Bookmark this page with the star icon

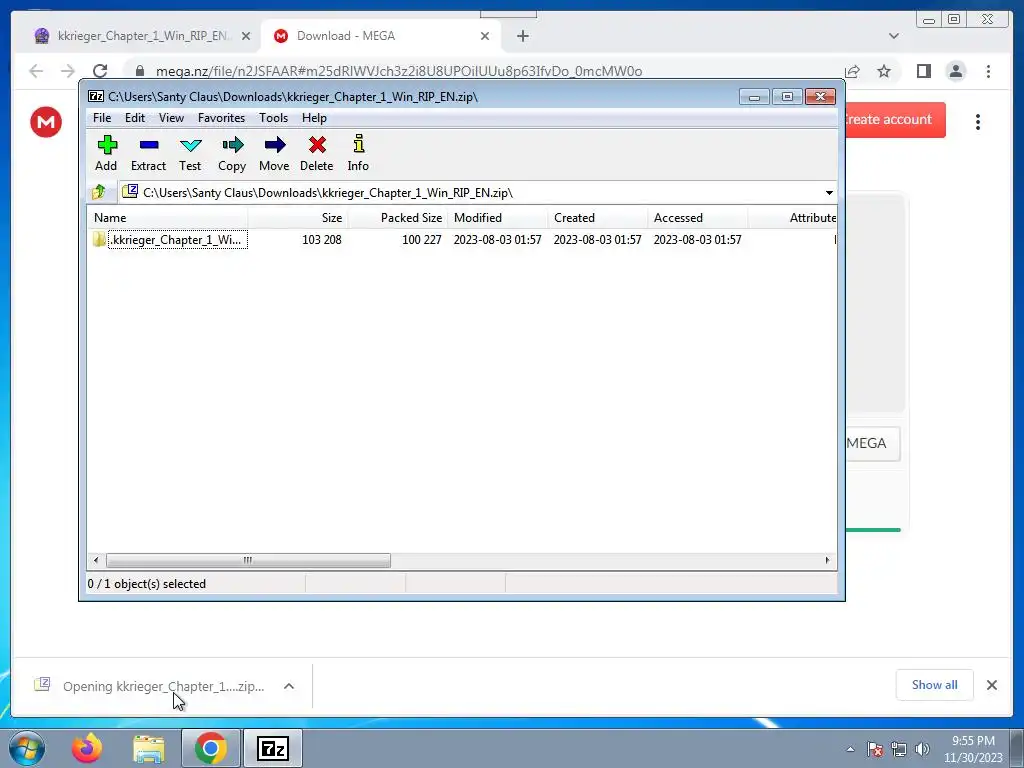point(884,71)
